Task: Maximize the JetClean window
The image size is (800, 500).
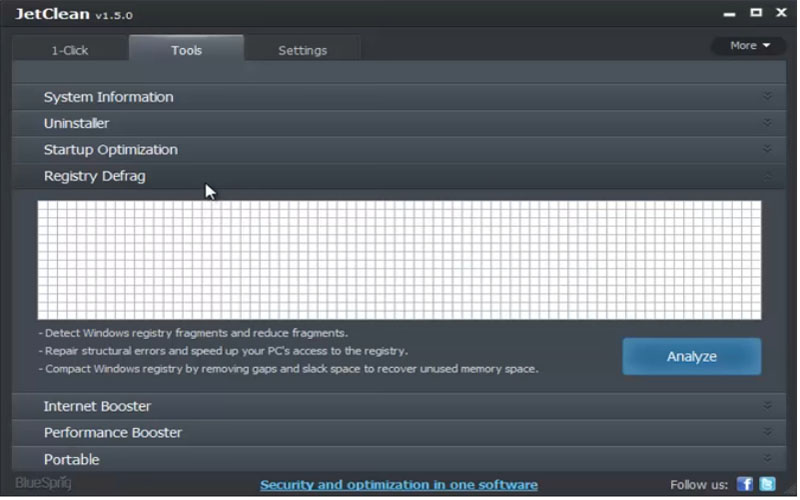Action: pos(756,12)
